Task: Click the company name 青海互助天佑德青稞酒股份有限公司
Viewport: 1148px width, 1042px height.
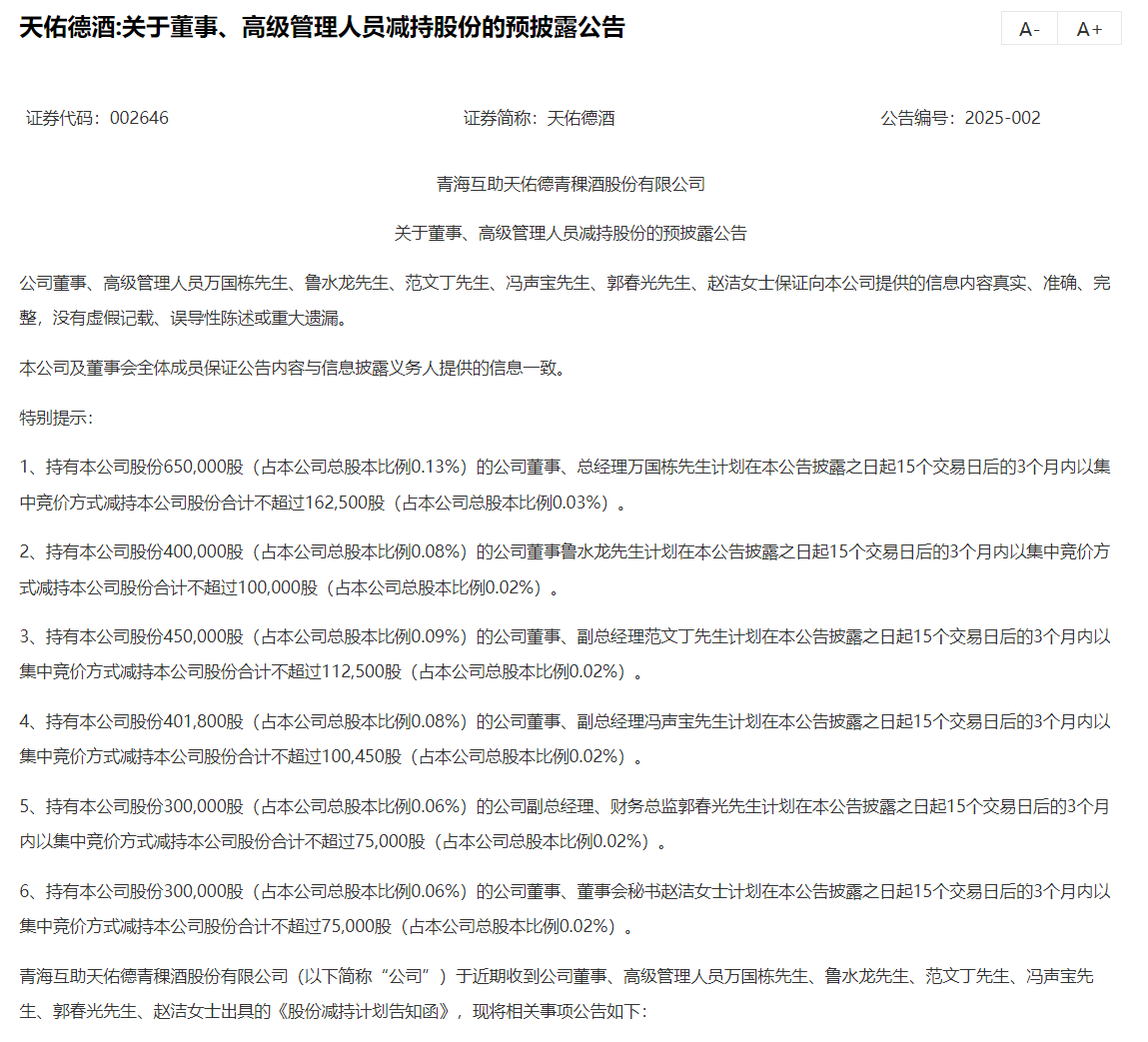Action: tap(574, 184)
